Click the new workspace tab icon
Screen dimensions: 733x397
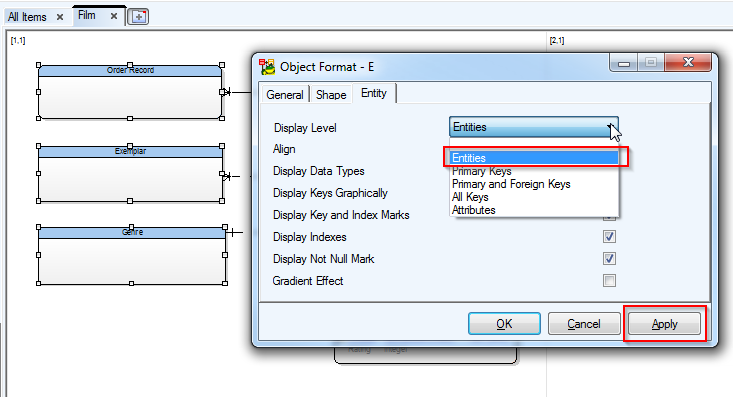tap(138, 17)
